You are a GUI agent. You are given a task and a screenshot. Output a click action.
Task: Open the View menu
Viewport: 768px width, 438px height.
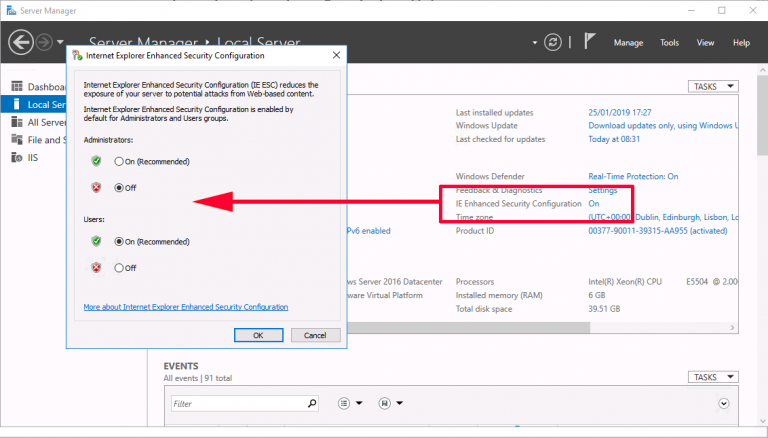[705, 43]
